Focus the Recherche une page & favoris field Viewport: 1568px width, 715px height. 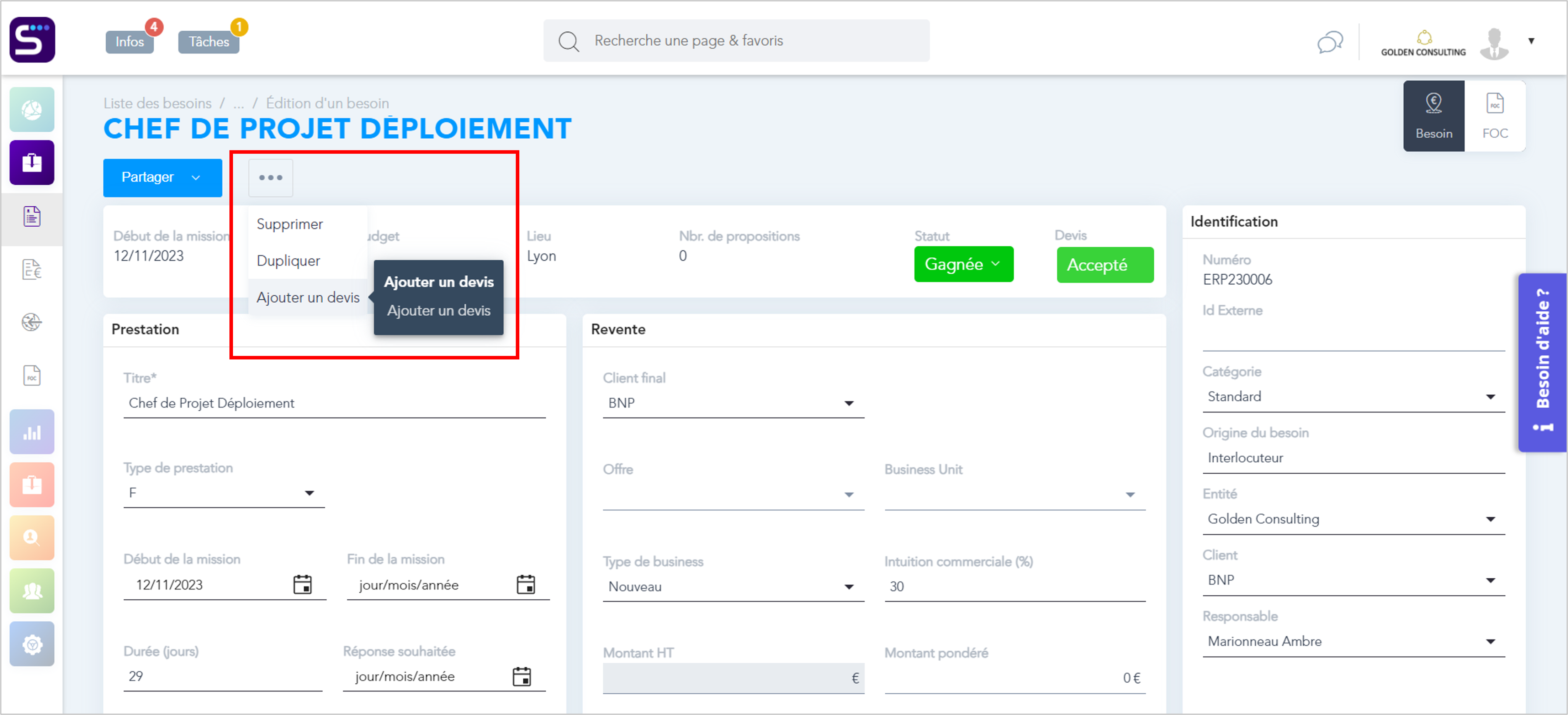(737, 41)
